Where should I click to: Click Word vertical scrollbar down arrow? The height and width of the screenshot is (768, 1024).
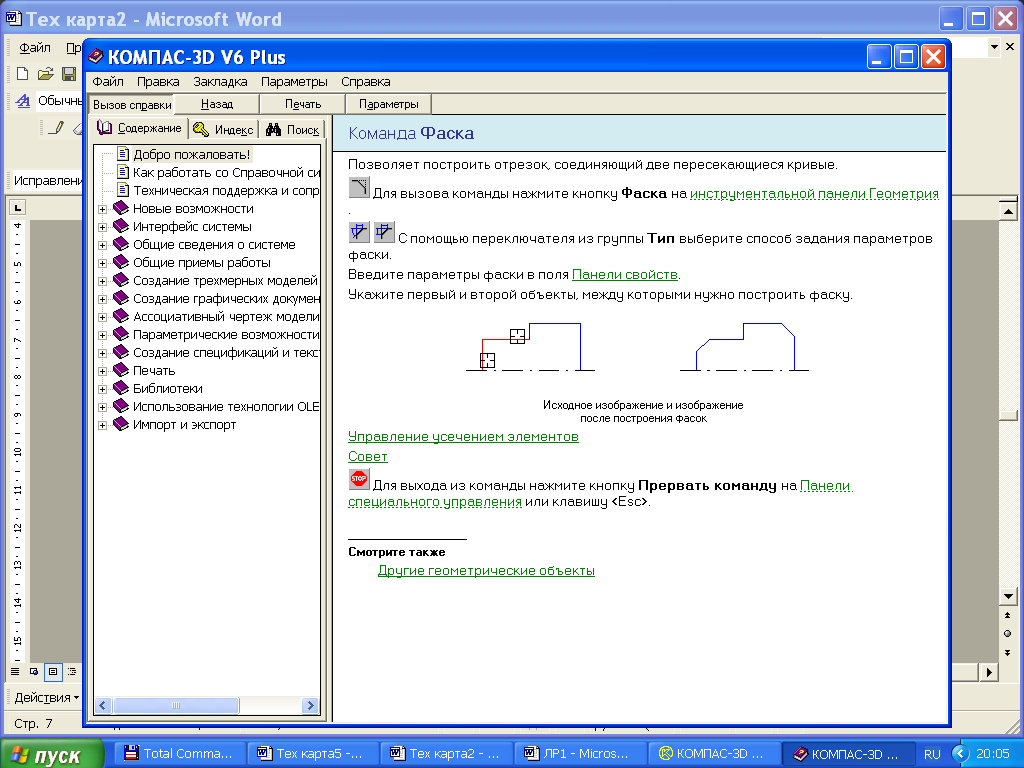(1008, 596)
